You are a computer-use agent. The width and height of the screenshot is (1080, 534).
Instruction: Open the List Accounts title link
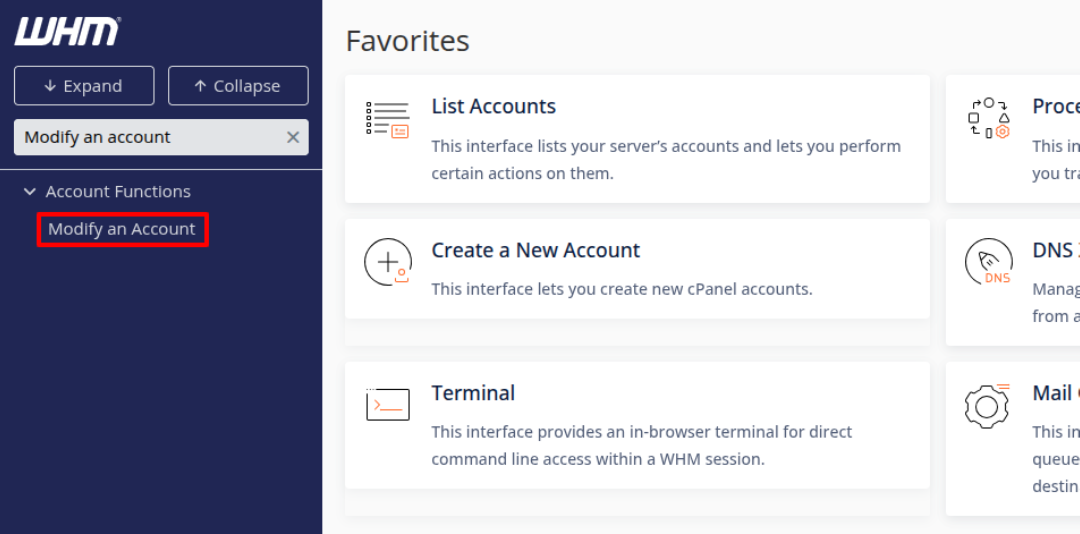pos(493,106)
